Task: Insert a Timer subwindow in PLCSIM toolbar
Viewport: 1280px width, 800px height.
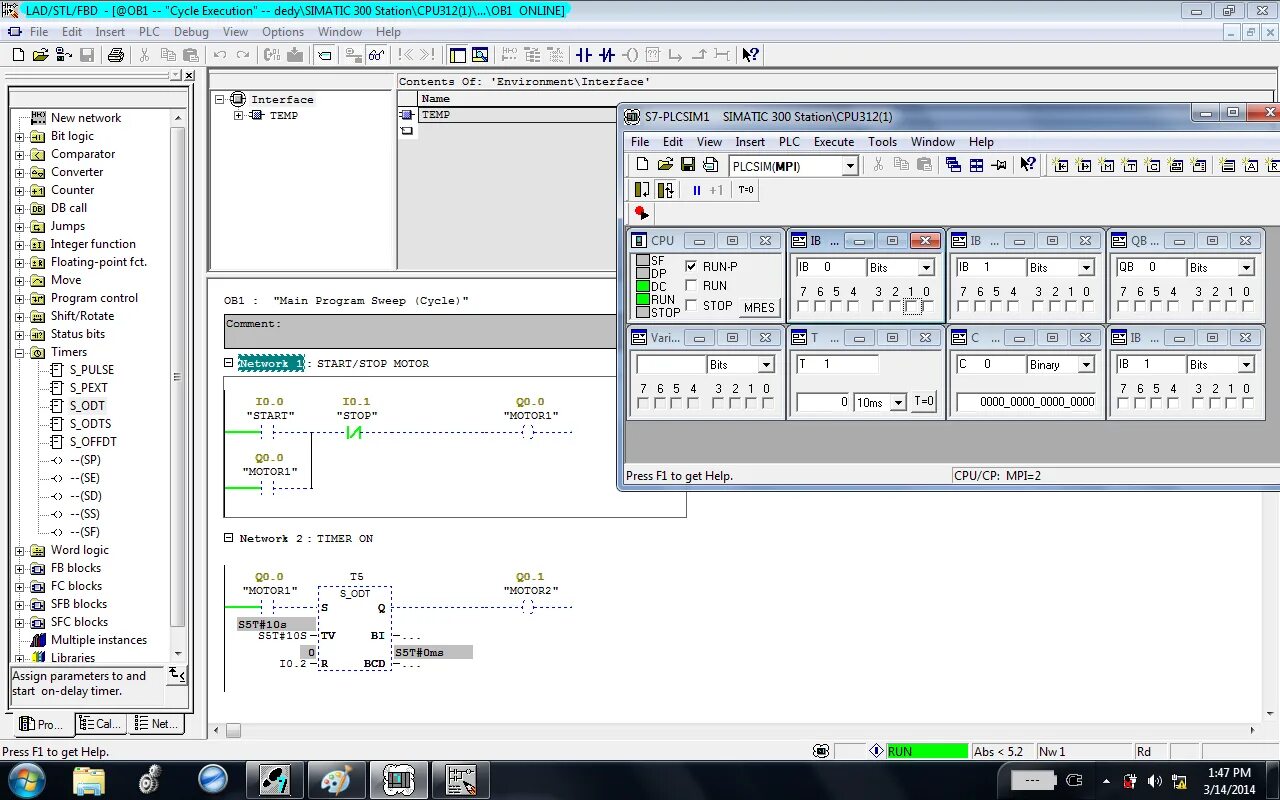Action: [x=1129, y=165]
